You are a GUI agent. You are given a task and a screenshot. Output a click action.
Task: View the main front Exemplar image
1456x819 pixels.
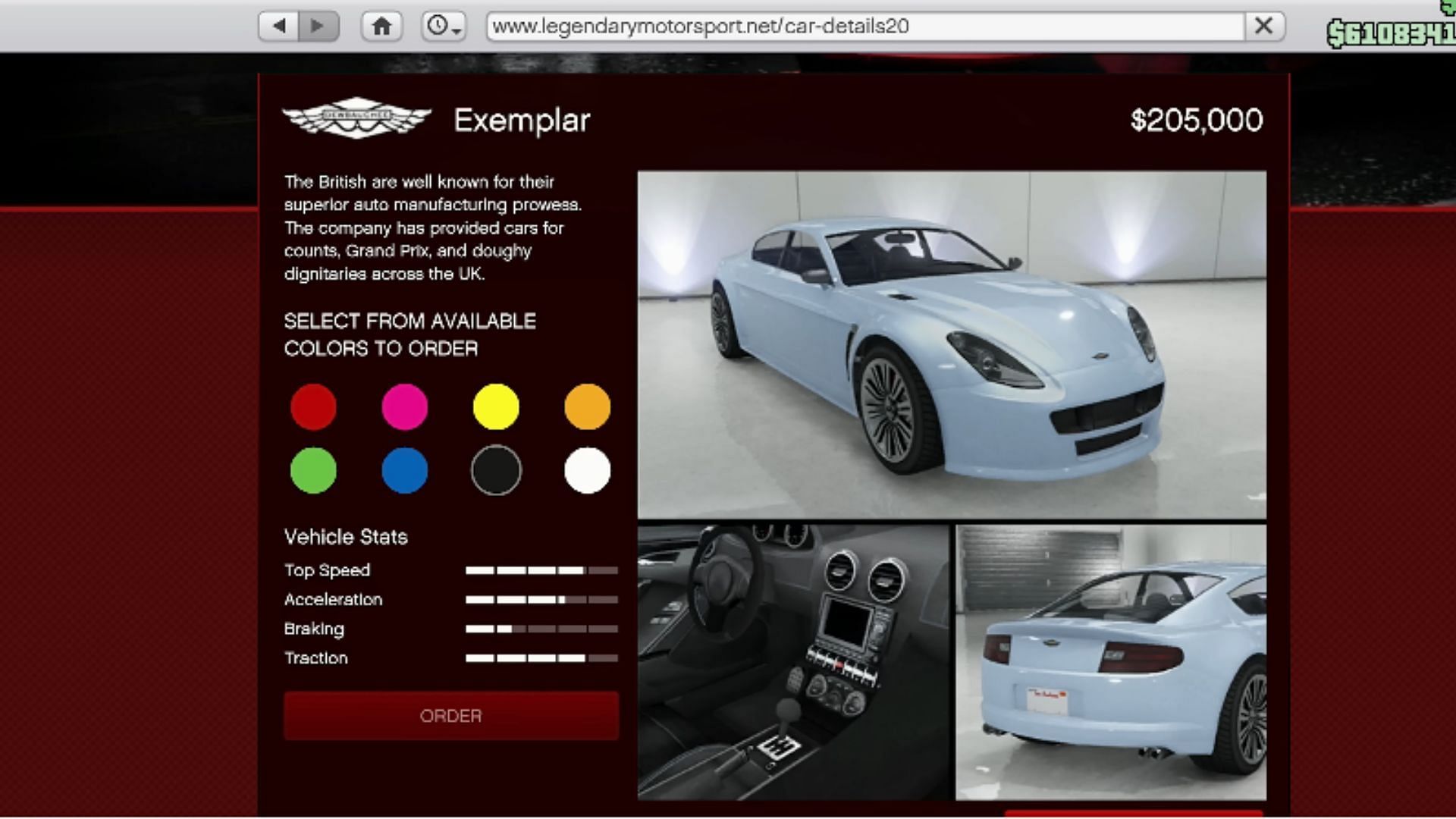point(952,345)
